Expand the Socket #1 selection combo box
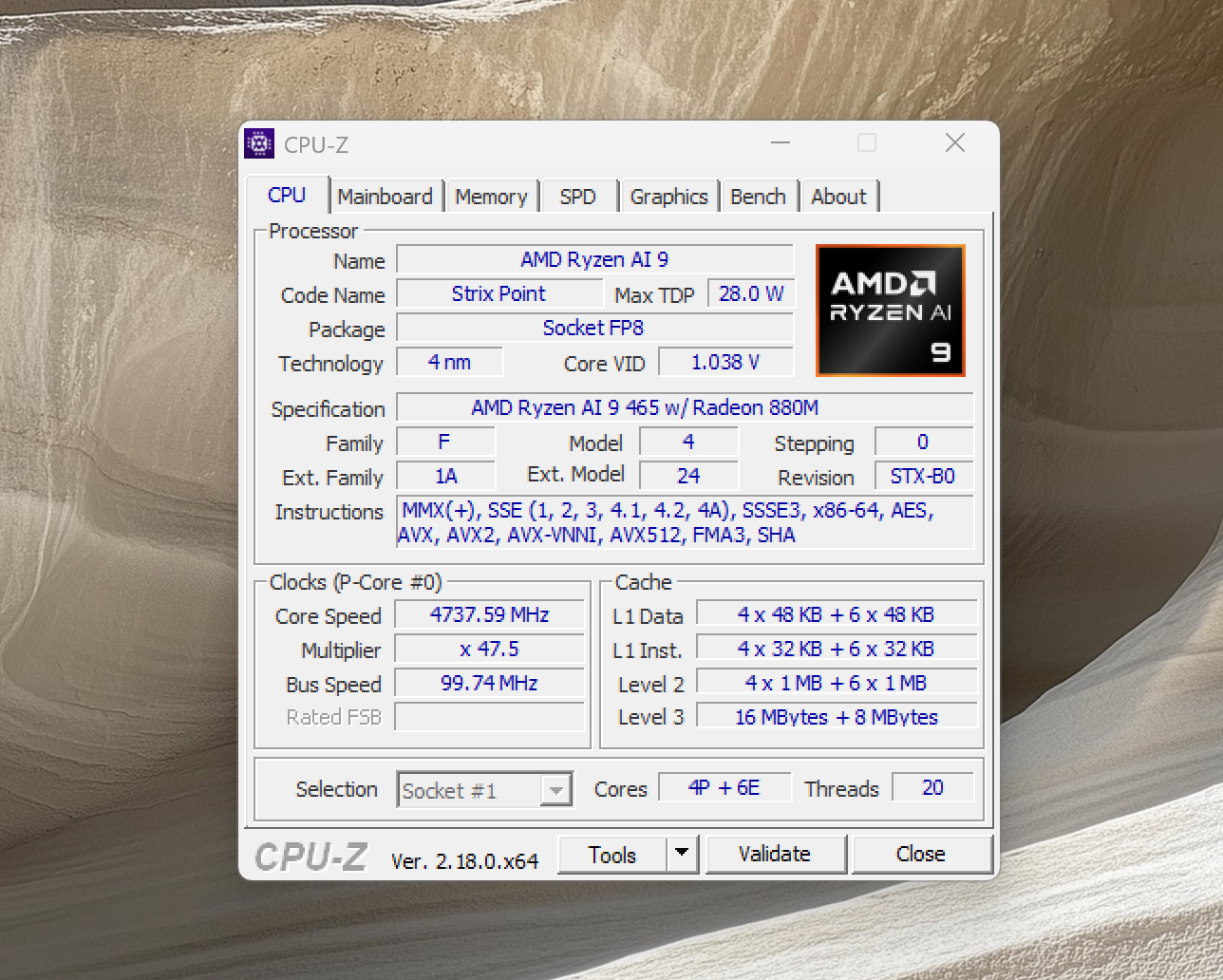1223x980 pixels. 555,790
